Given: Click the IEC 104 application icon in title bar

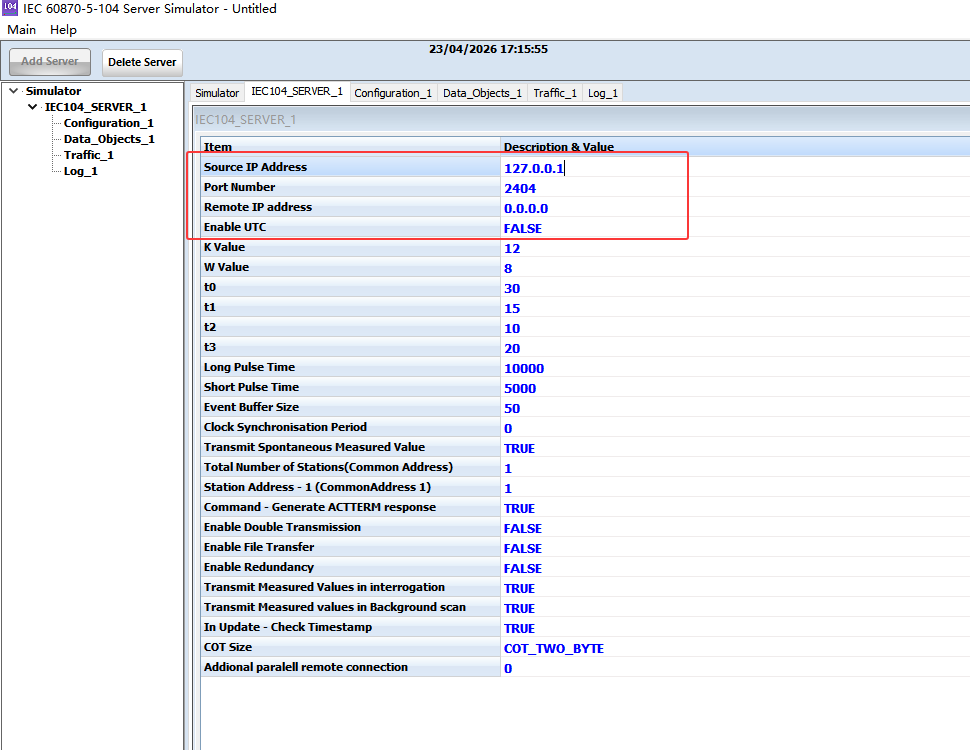Looking at the screenshot, I should tap(10, 8).
